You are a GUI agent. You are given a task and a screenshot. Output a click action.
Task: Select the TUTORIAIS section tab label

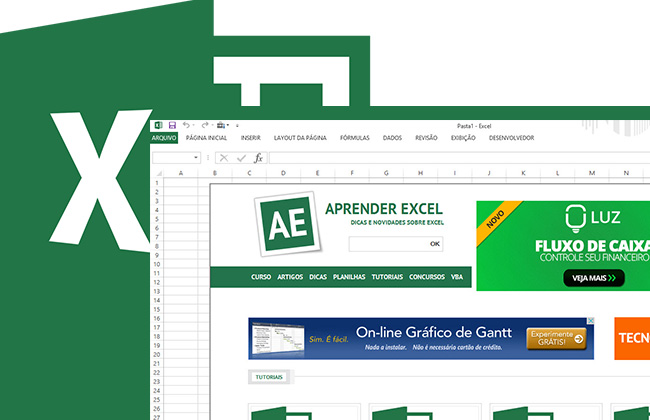coord(269,377)
